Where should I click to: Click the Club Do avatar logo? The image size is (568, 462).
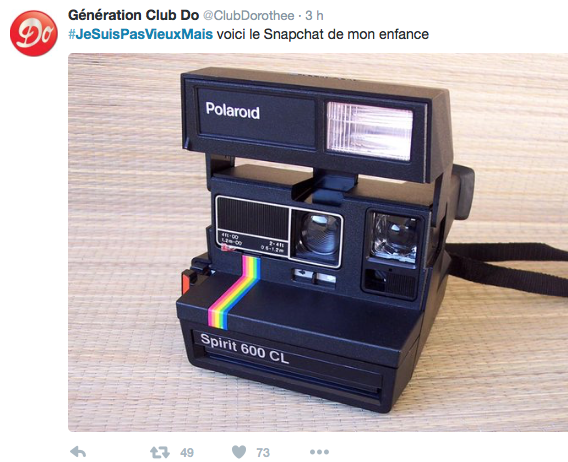(33, 33)
